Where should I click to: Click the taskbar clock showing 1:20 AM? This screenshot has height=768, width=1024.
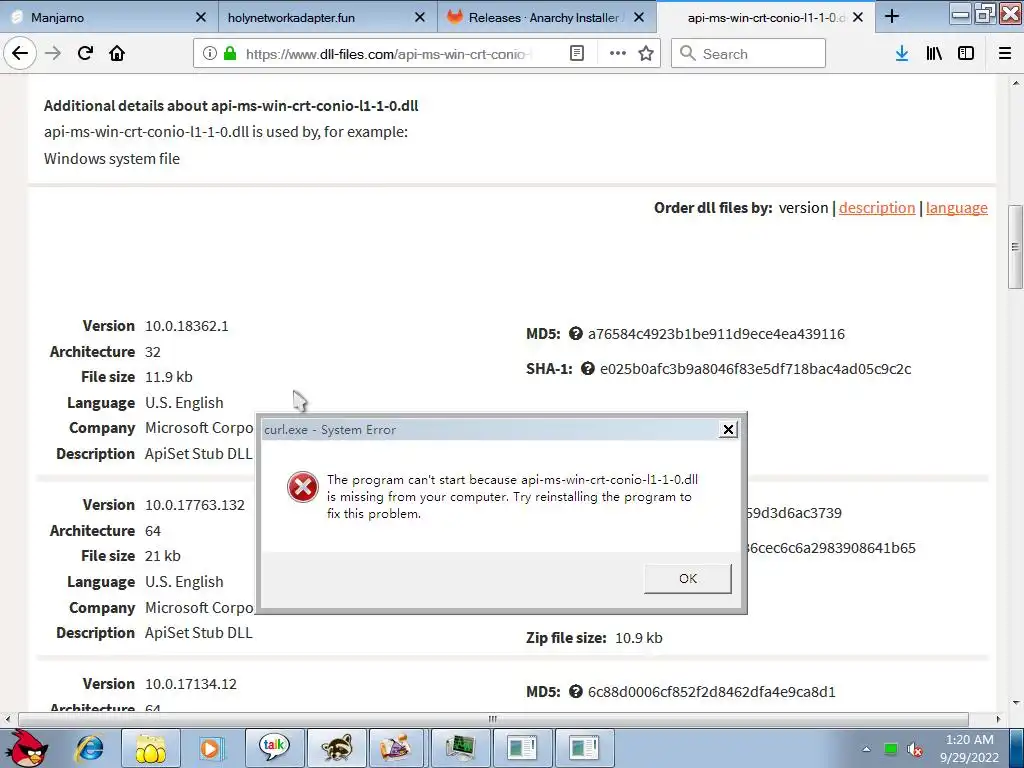969,748
